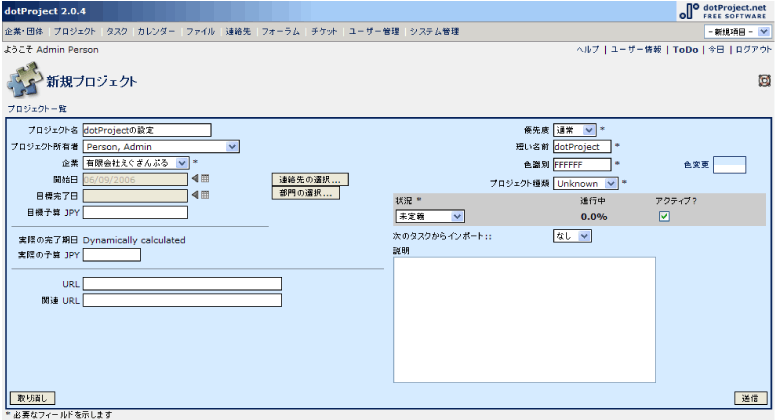Image resolution: width=780 pixels, height=420 pixels.
Task: Open the システム管理 menu
Action: (434, 31)
